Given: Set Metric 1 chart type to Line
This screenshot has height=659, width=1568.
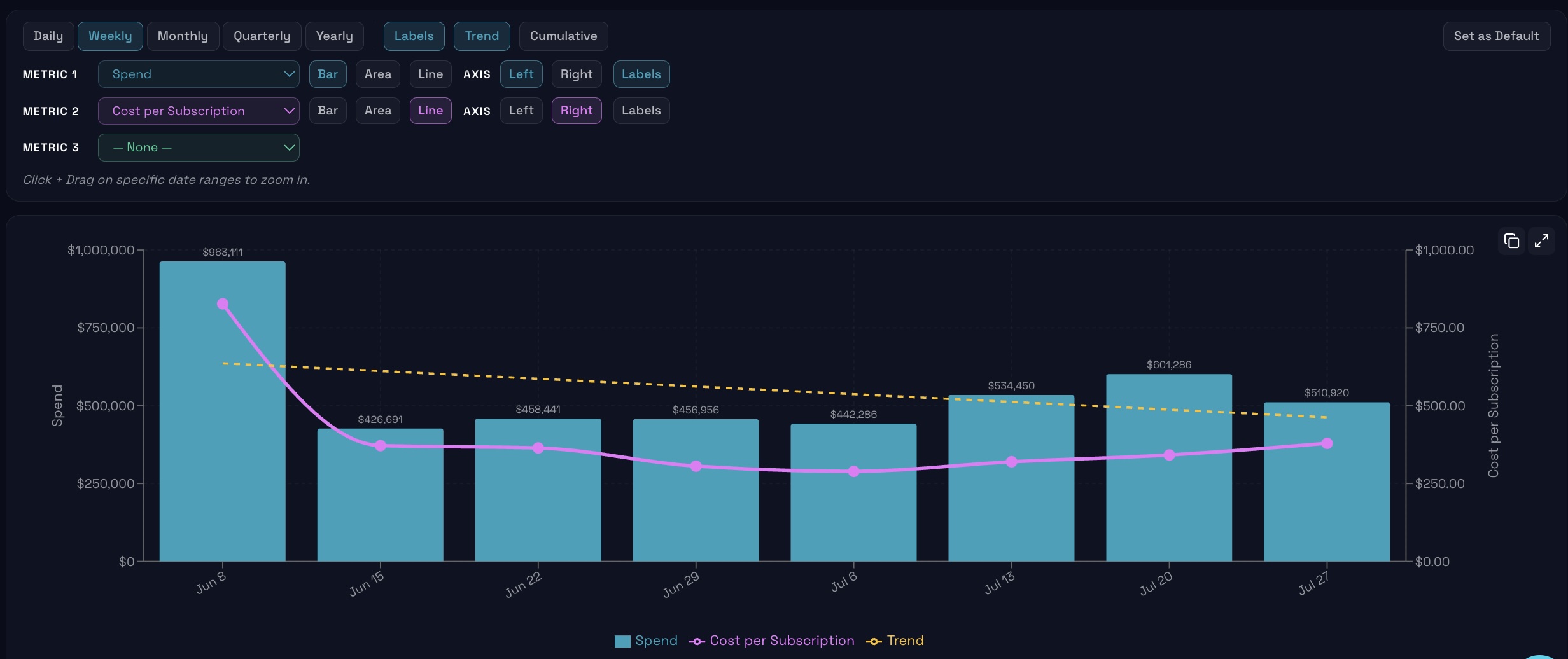Looking at the screenshot, I should (x=431, y=74).
